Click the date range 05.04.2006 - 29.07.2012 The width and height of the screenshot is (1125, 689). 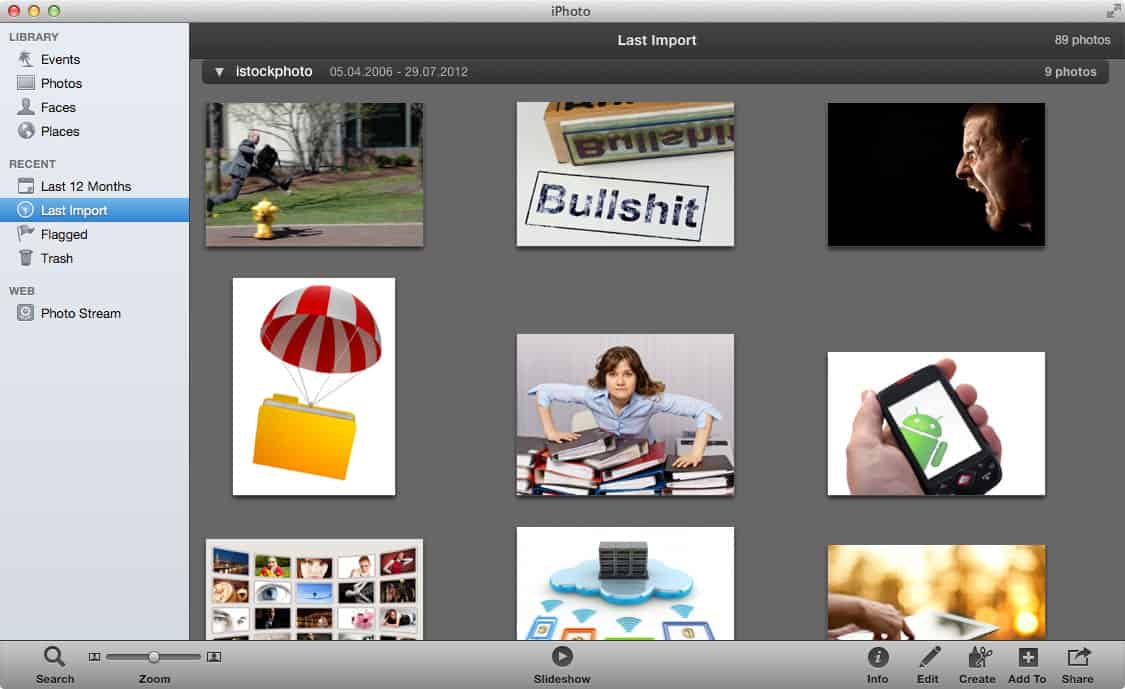pyautogui.click(x=399, y=72)
